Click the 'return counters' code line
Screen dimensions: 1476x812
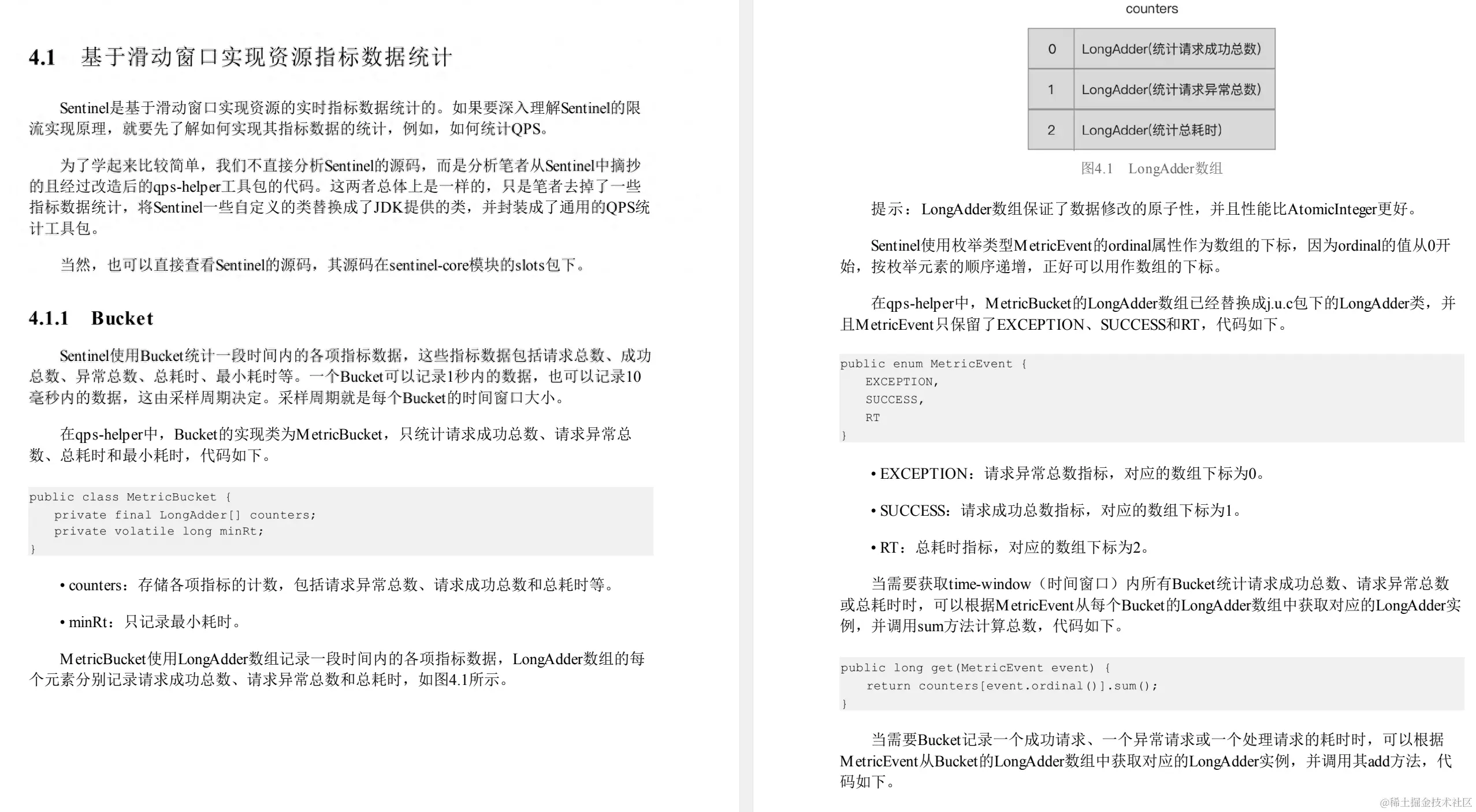pyautogui.click(x=1012, y=686)
